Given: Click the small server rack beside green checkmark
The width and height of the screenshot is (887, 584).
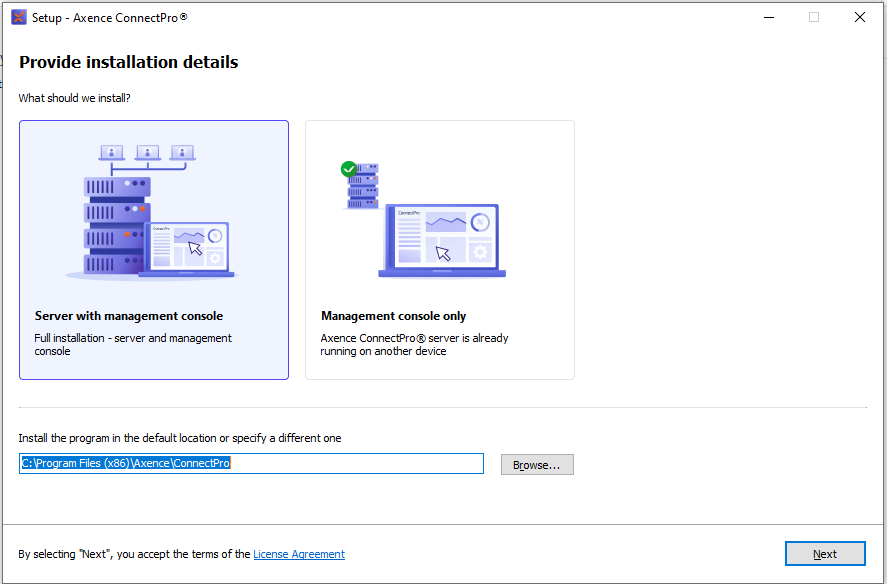Looking at the screenshot, I should click(364, 187).
